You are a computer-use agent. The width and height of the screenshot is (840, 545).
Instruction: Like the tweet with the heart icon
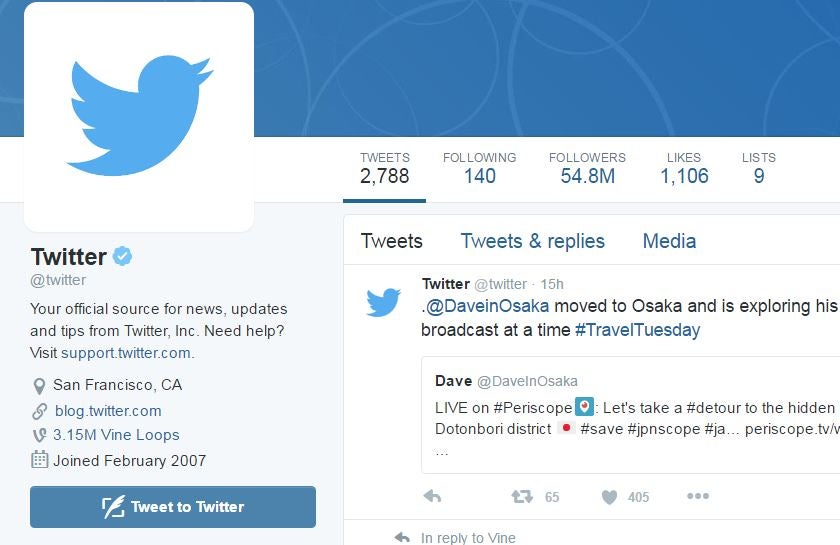(610, 497)
